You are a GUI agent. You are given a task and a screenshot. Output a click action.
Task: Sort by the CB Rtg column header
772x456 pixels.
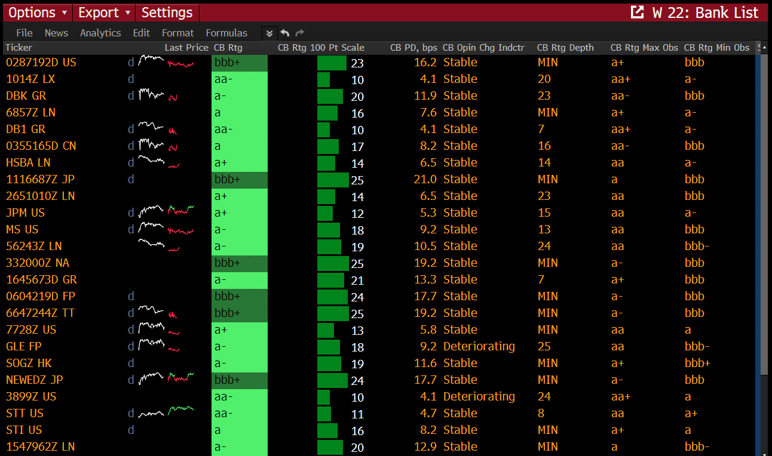click(228, 48)
